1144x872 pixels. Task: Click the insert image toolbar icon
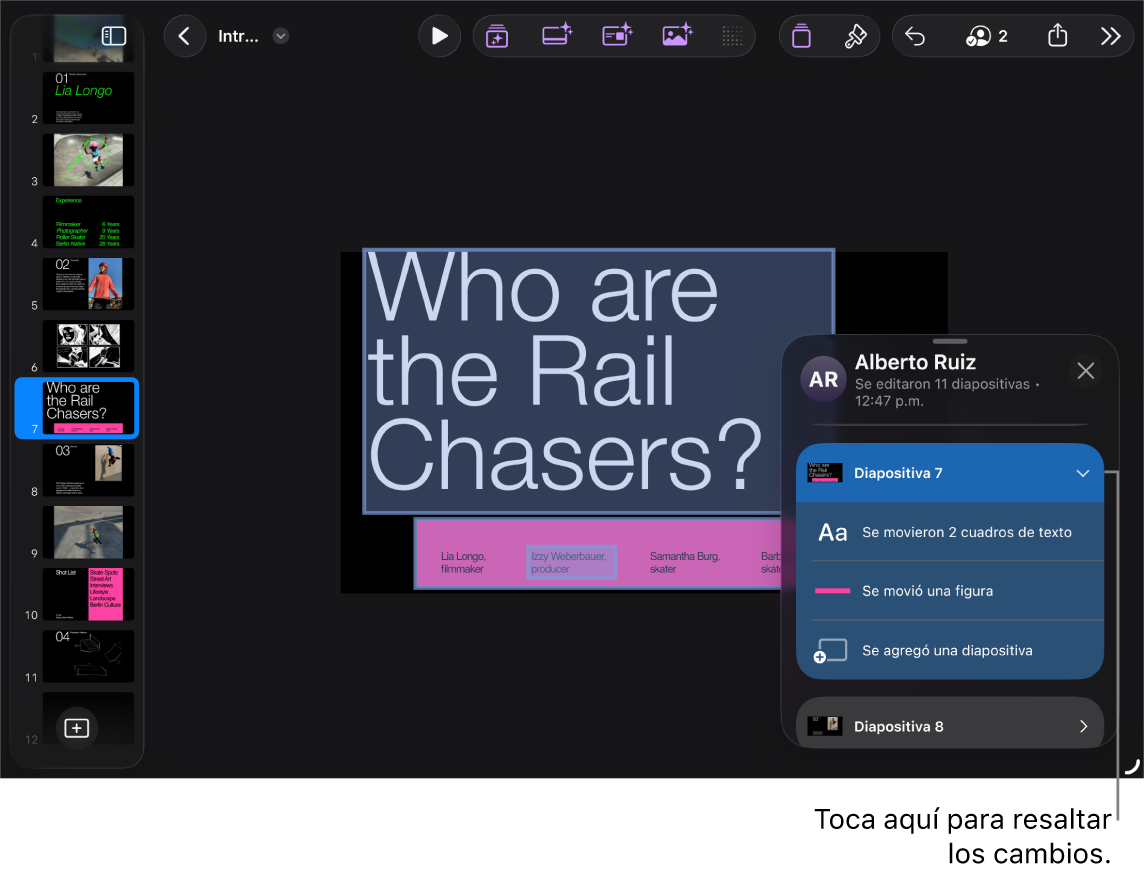tap(677, 37)
